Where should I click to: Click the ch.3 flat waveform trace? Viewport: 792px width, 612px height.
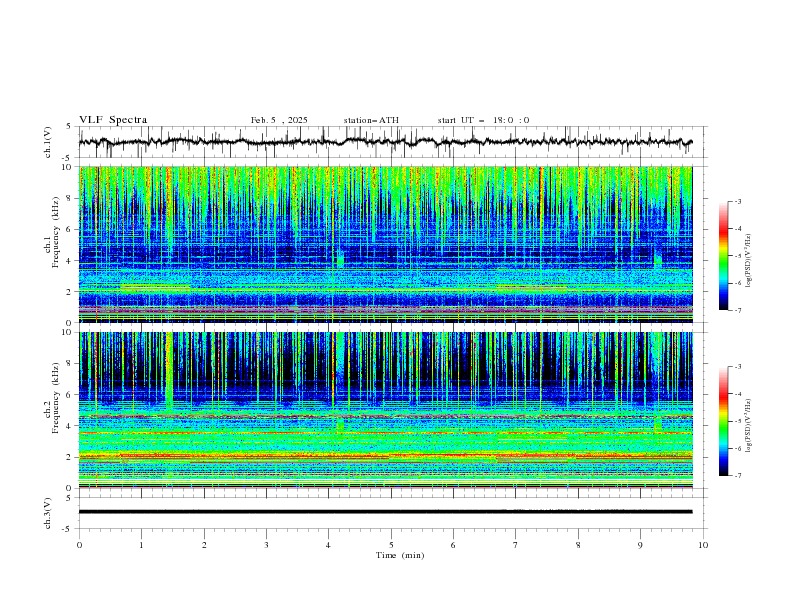[385, 512]
